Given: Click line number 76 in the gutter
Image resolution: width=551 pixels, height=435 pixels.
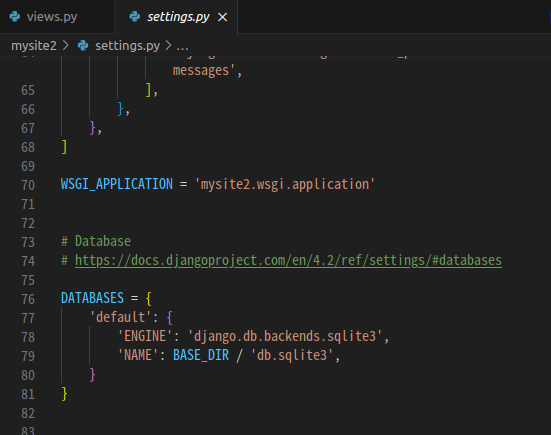Looking at the screenshot, I should (28, 299).
